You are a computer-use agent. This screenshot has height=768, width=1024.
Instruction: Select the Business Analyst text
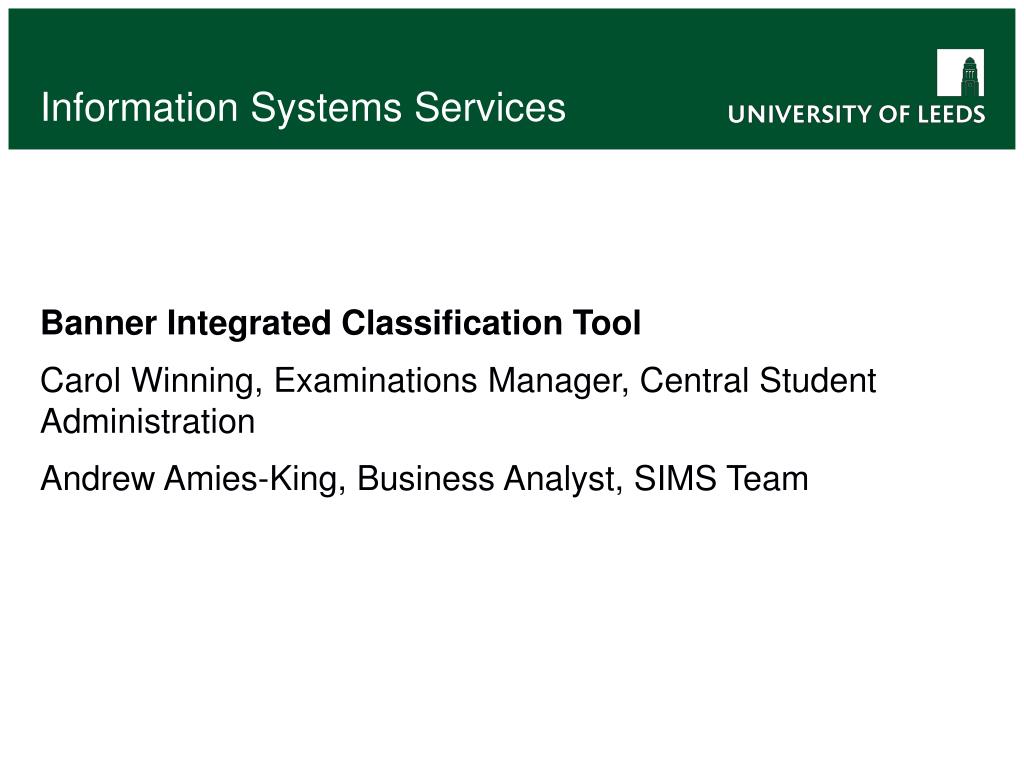(x=486, y=480)
